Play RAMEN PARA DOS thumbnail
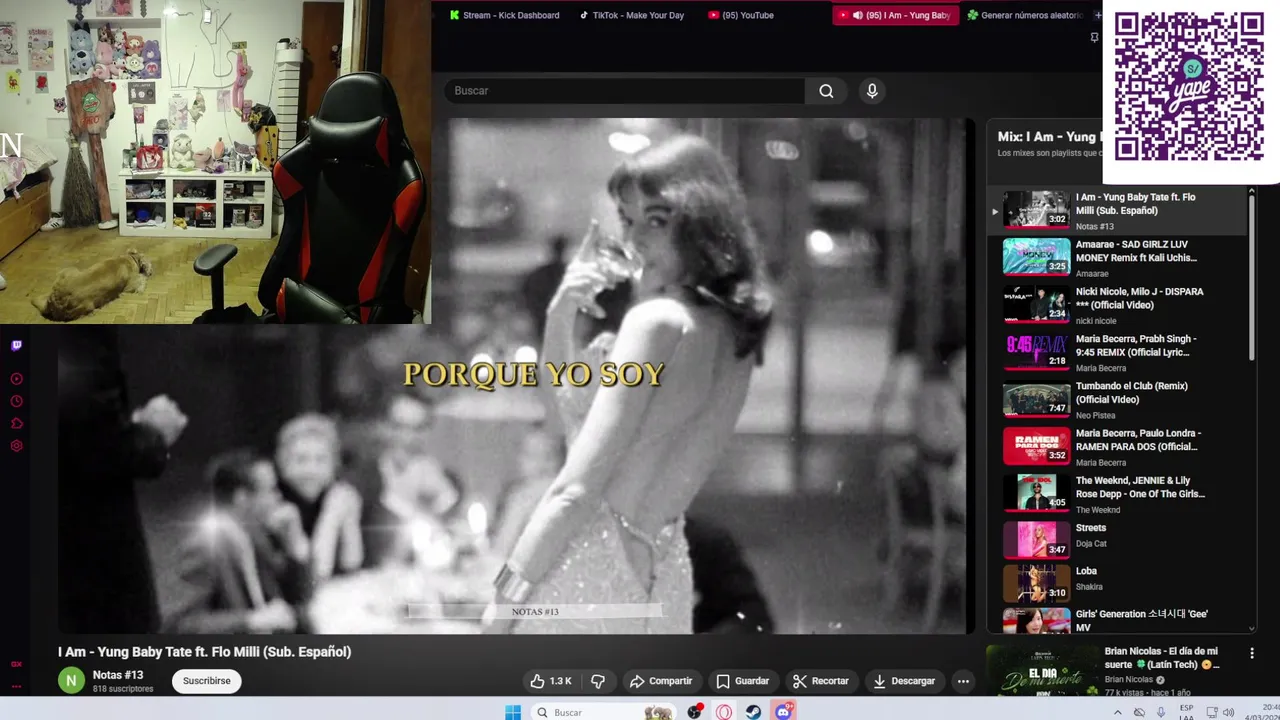Viewport: 1280px width, 720px height. (x=1036, y=445)
